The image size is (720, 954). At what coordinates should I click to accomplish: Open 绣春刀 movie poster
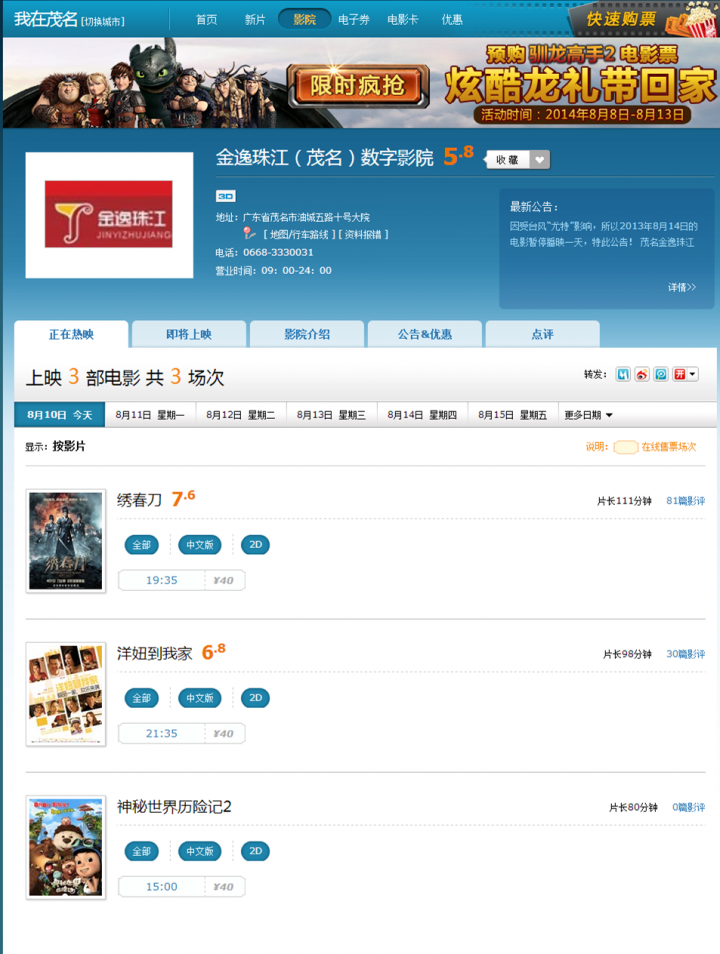pos(66,540)
